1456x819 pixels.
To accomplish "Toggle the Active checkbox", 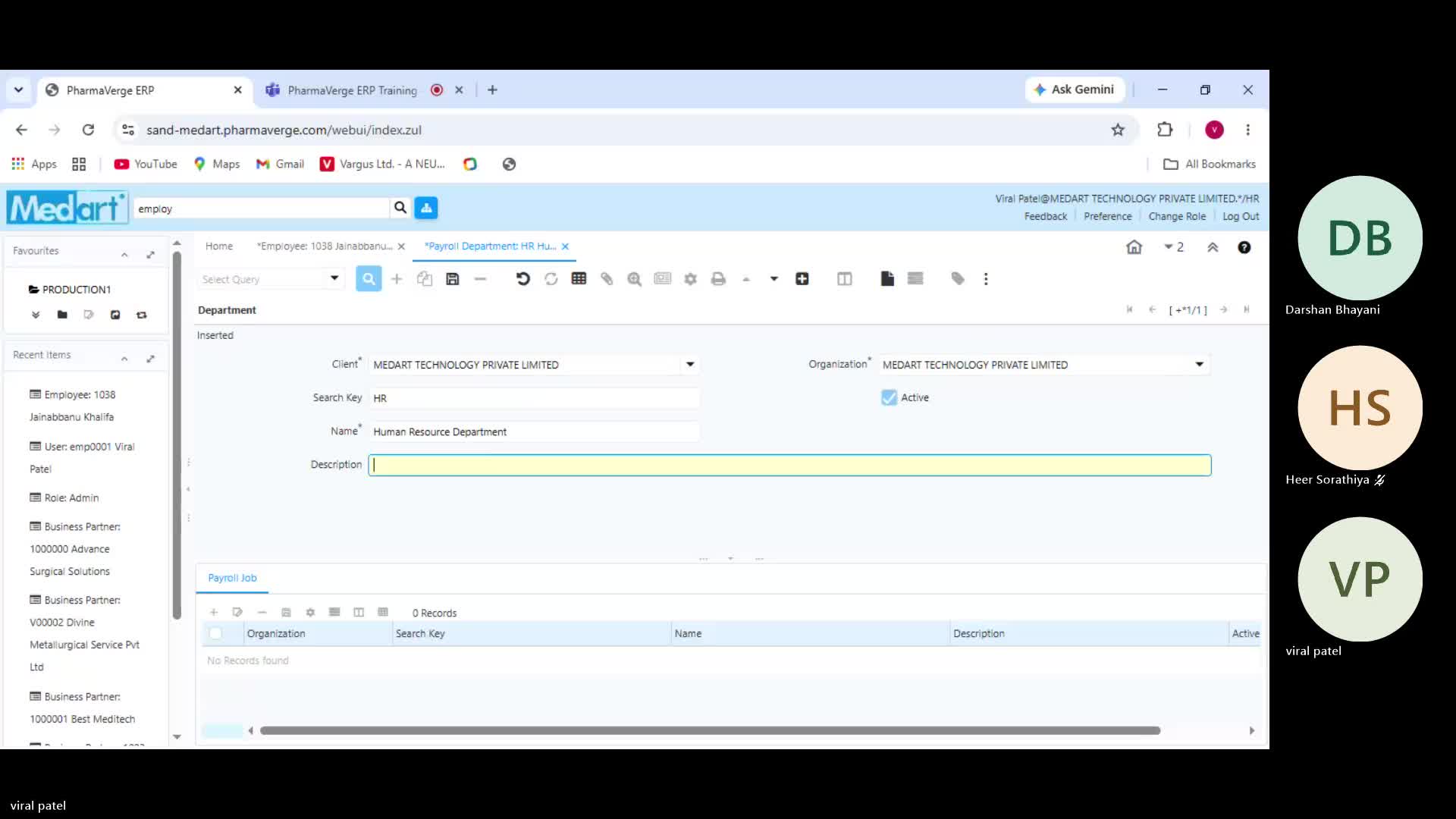I will point(889,397).
